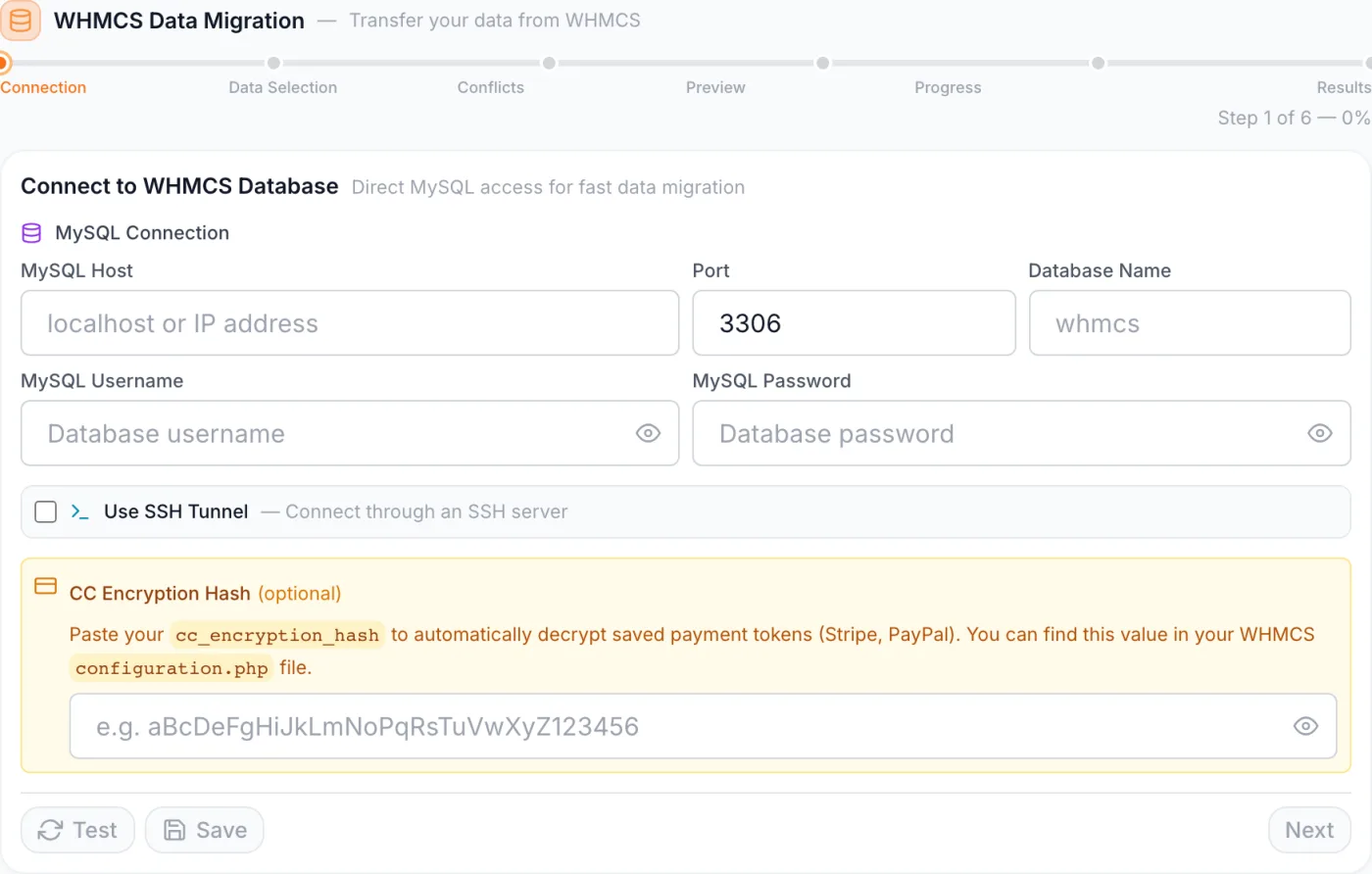Focus the MySQL Host input field
The width and height of the screenshot is (1372, 874).
click(x=350, y=323)
